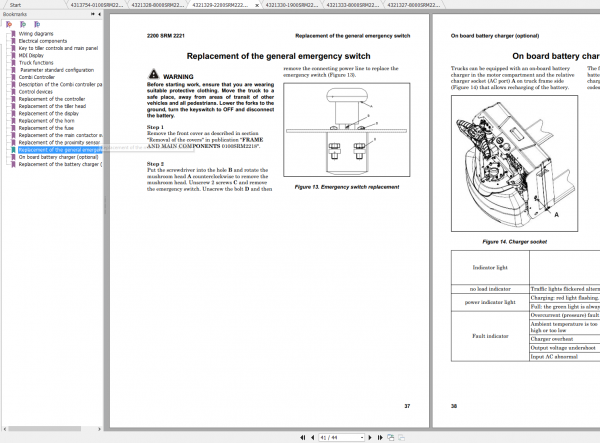Click the Figure 14 charger socket illustration
This screenshot has height=443, width=600.
click(514, 163)
